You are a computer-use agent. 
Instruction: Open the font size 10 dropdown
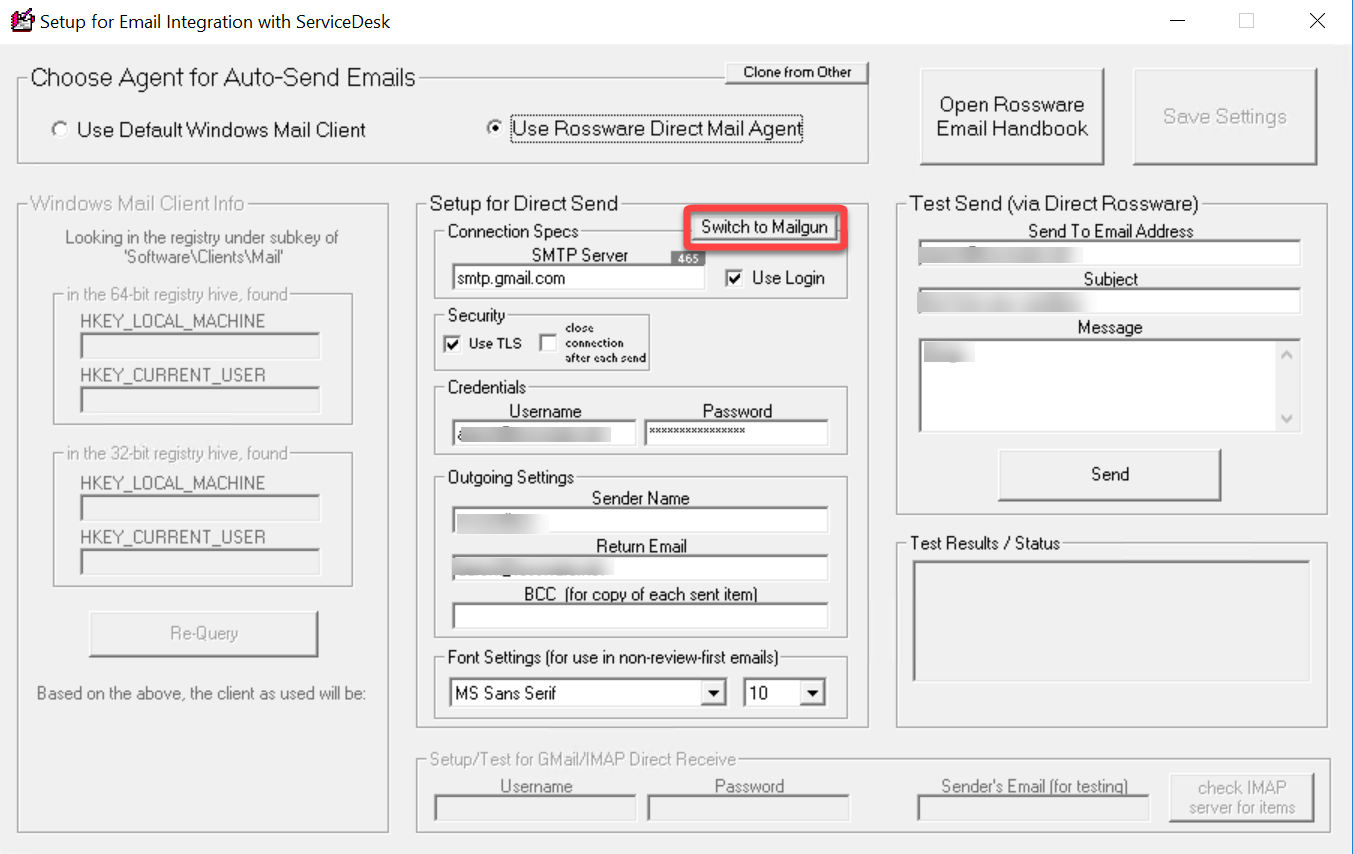pos(811,692)
